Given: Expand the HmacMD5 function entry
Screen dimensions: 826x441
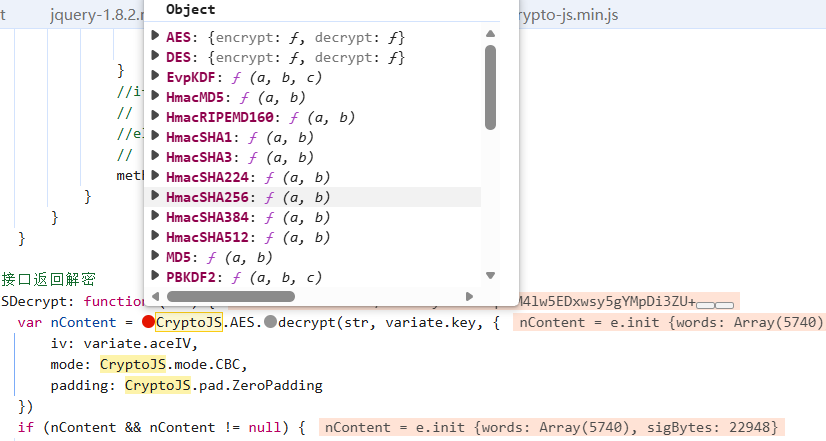Looking at the screenshot, I should 155,95.
